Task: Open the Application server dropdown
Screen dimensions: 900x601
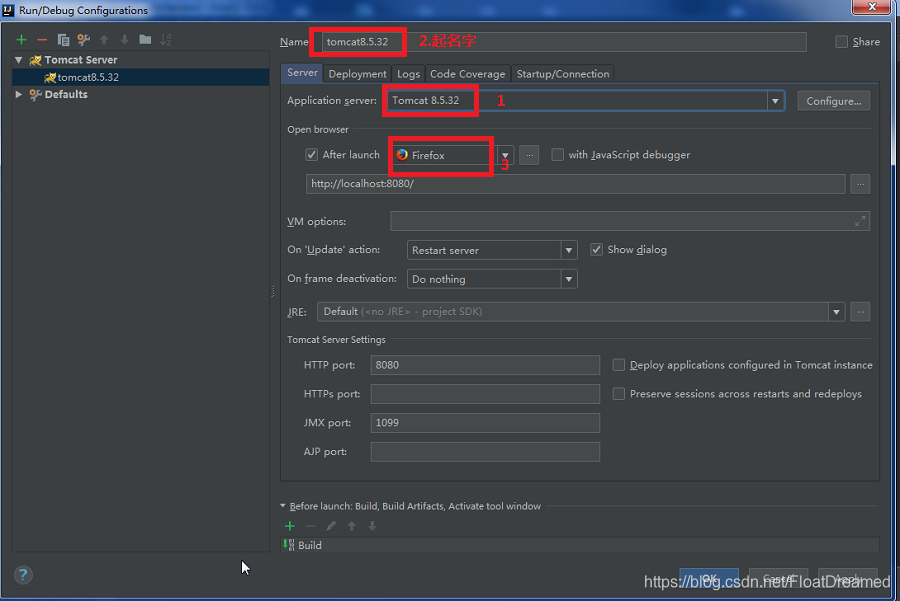Action: pyautogui.click(x=775, y=101)
